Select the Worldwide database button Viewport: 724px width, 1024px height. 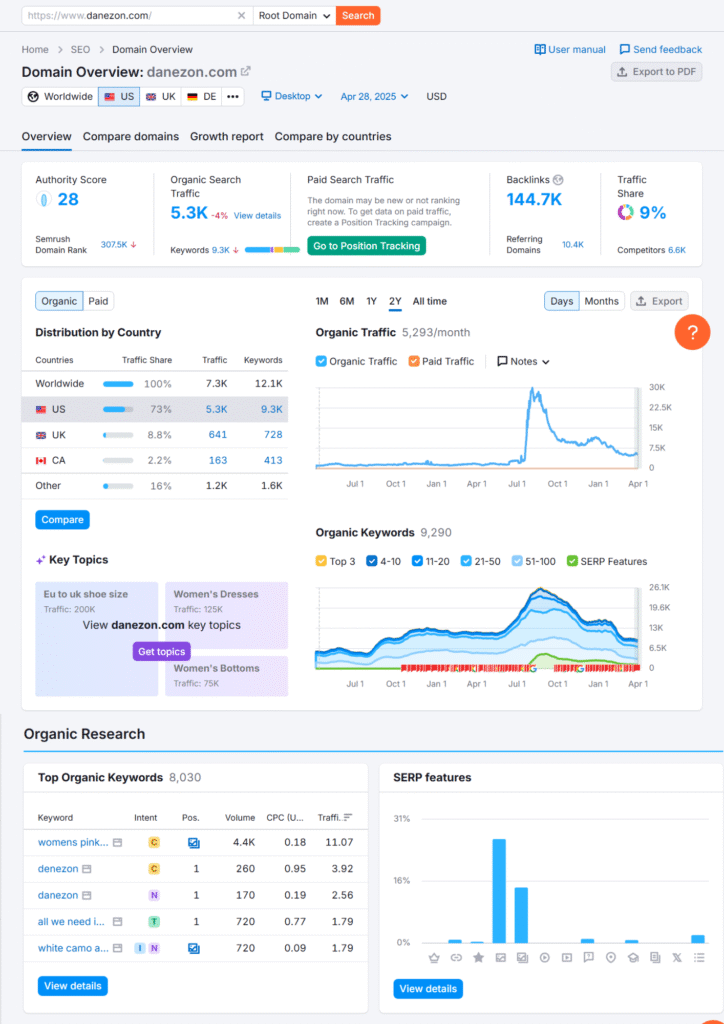60,97
